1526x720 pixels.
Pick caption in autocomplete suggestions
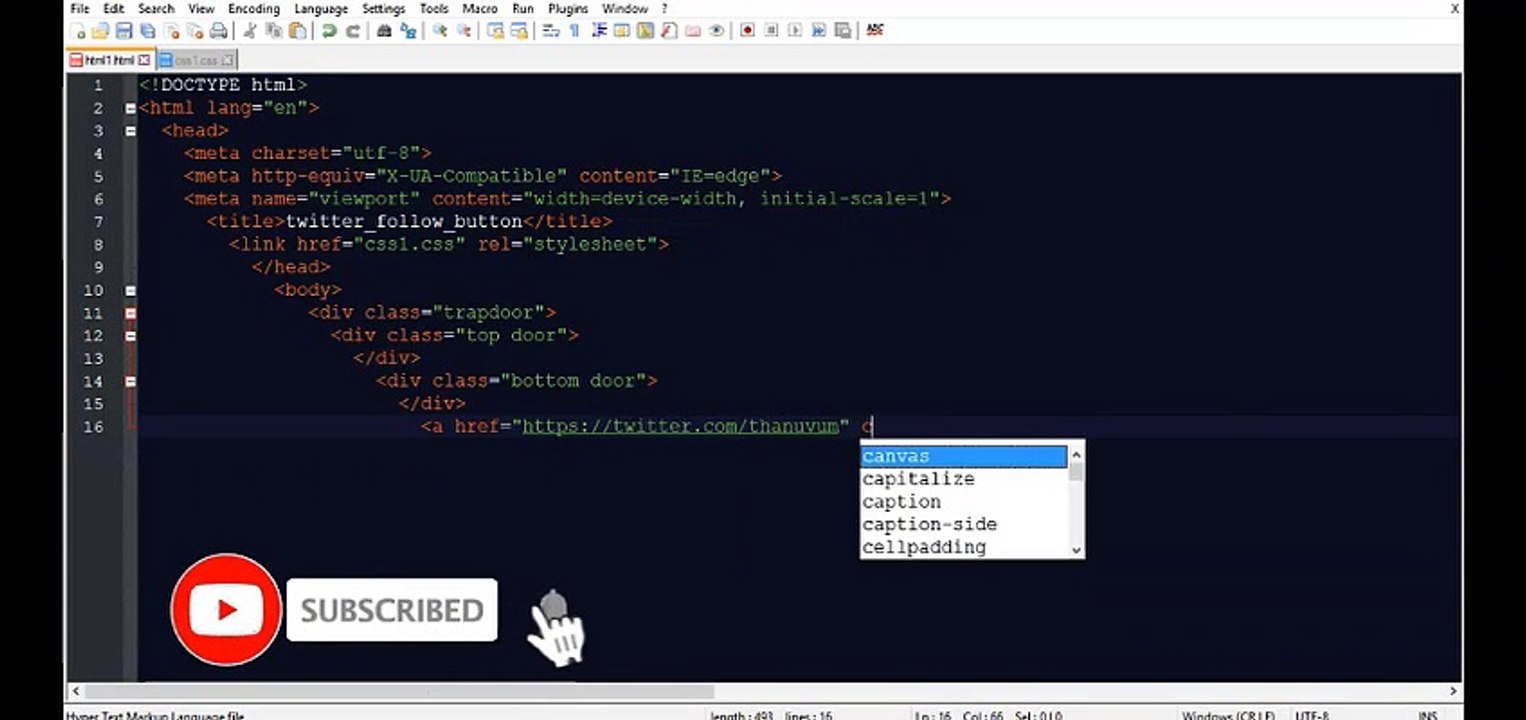(964, 502)
